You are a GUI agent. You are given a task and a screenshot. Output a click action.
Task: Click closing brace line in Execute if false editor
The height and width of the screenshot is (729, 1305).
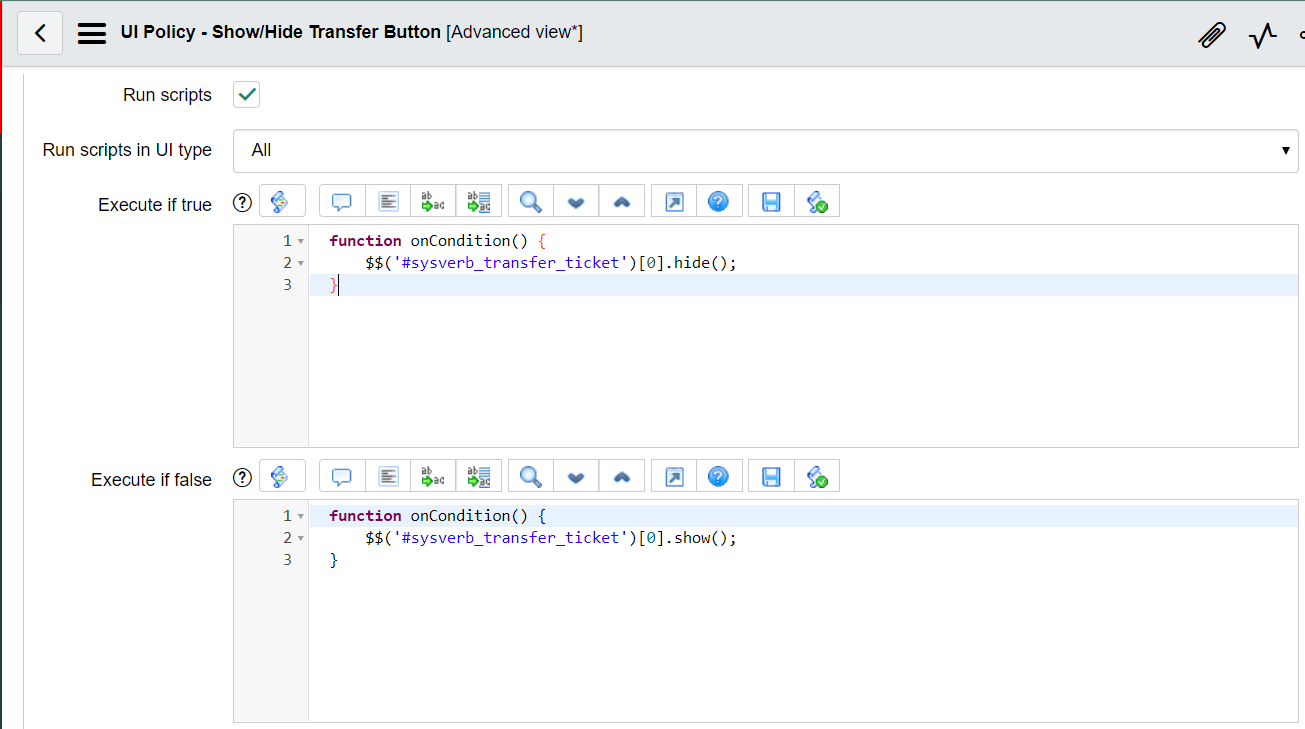334,560
